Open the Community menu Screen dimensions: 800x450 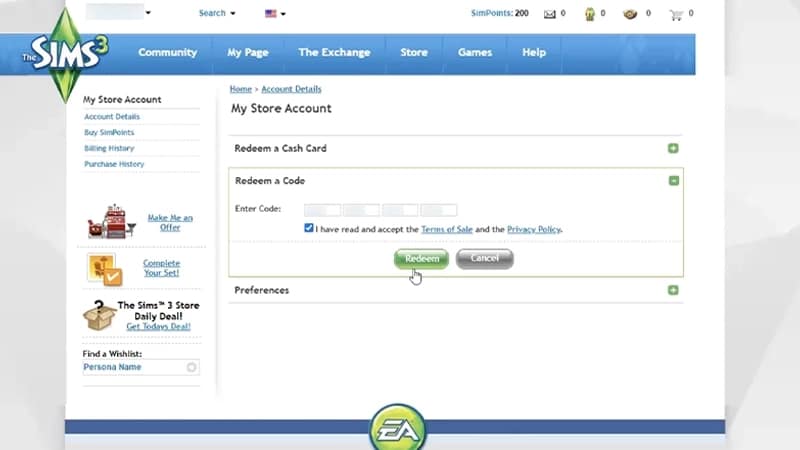167,53
